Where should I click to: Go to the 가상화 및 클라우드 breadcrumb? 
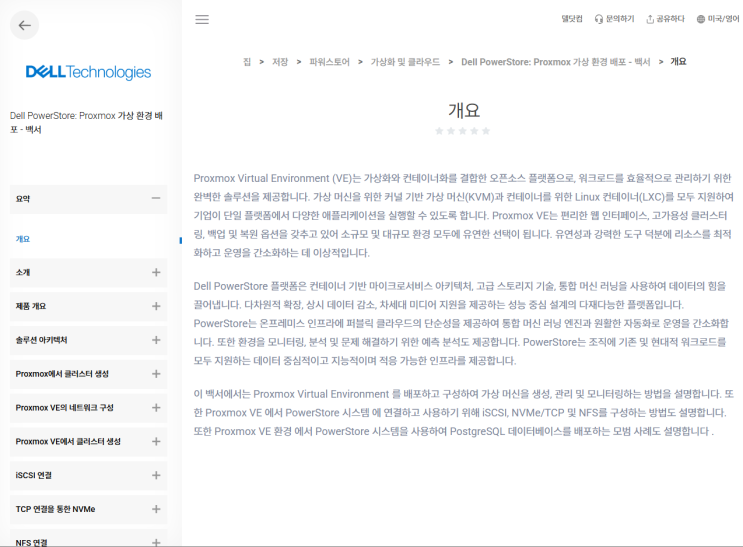pyautogui.click(x=405, y=62)
